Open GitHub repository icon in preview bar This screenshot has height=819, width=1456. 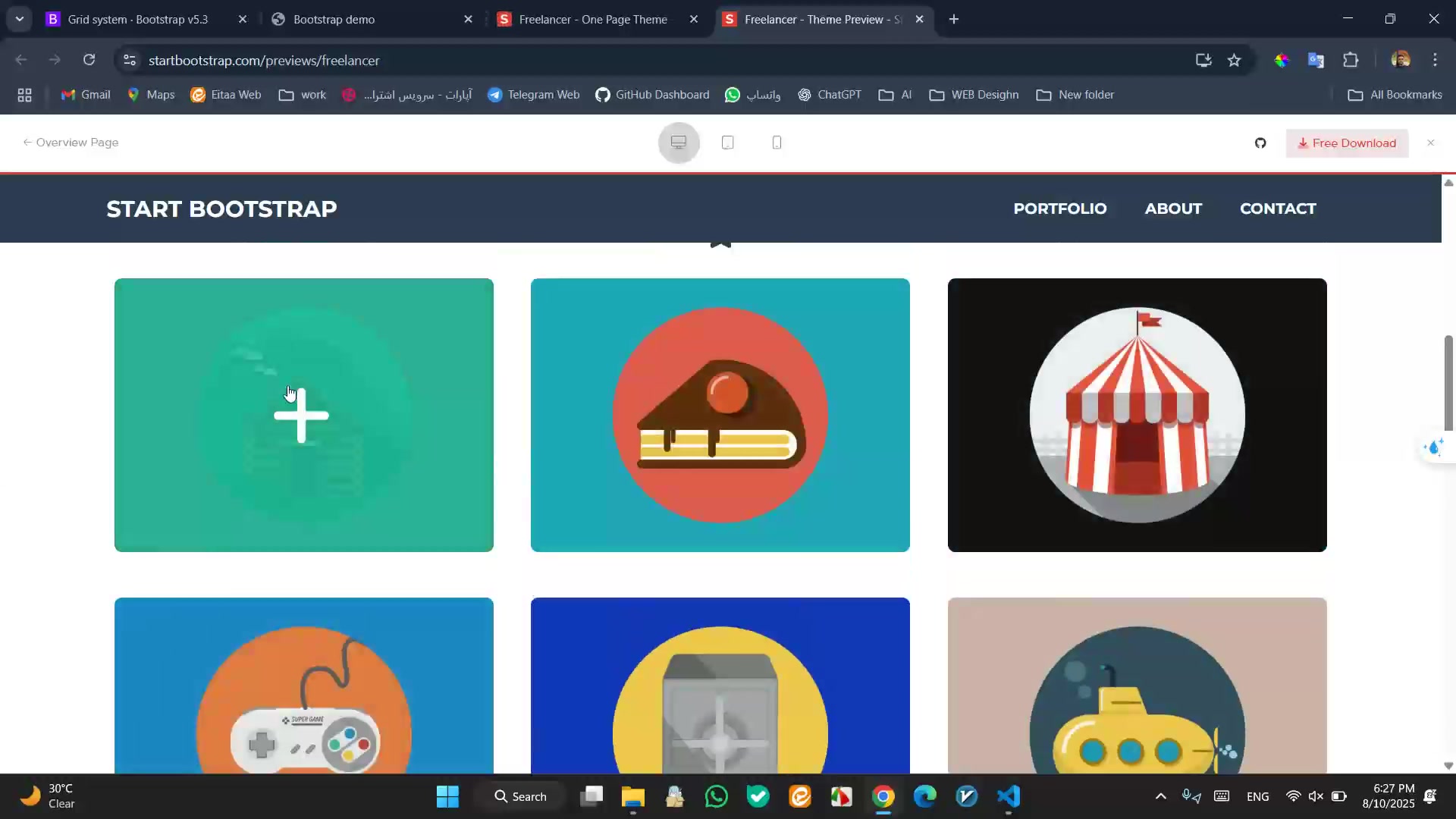[1260, 143]
